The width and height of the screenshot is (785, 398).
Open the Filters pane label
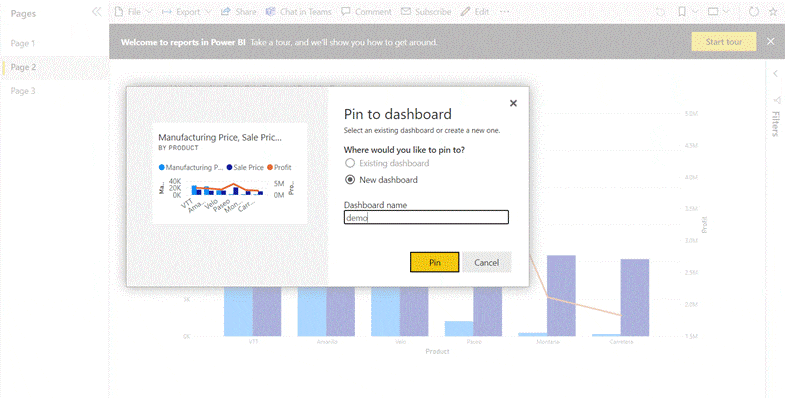click(x=775, y=124)
